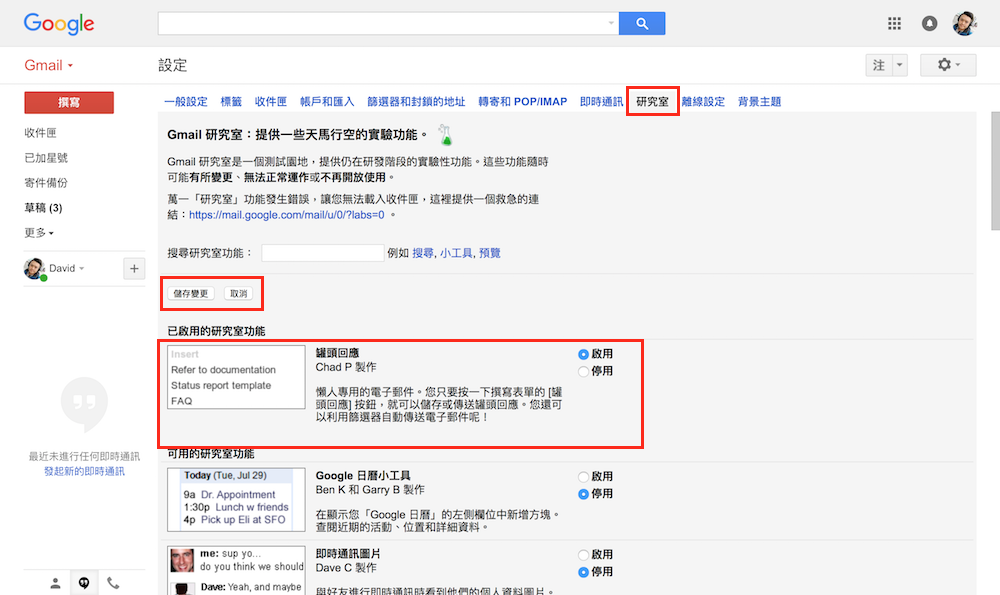Image resolution: width=1000 pixels, height=595 pixels.
Task: Open the Google apps grid launcher
Action: 894,23
